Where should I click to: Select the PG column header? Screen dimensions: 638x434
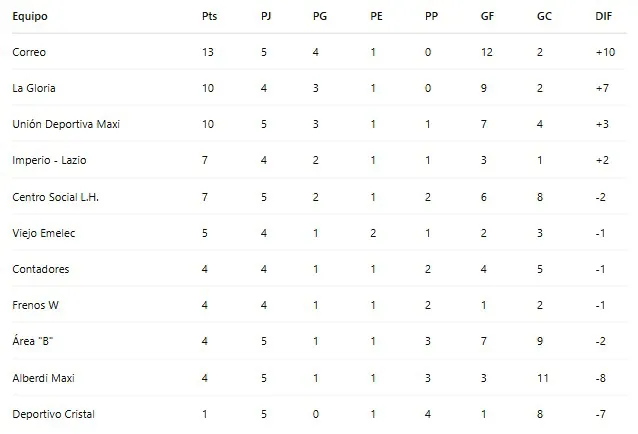(x=319, y=17)
